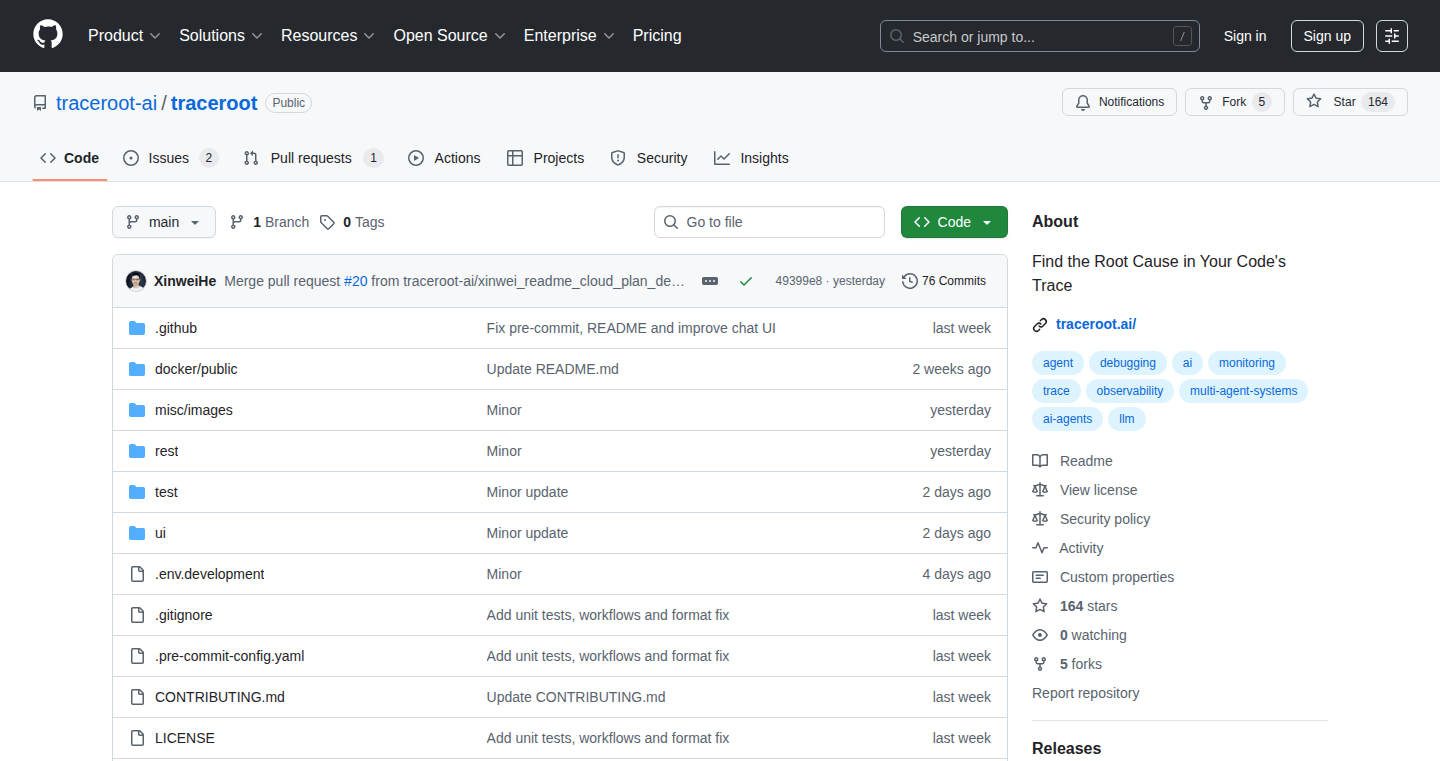Switch to the Projects tab

click(545, 158)
